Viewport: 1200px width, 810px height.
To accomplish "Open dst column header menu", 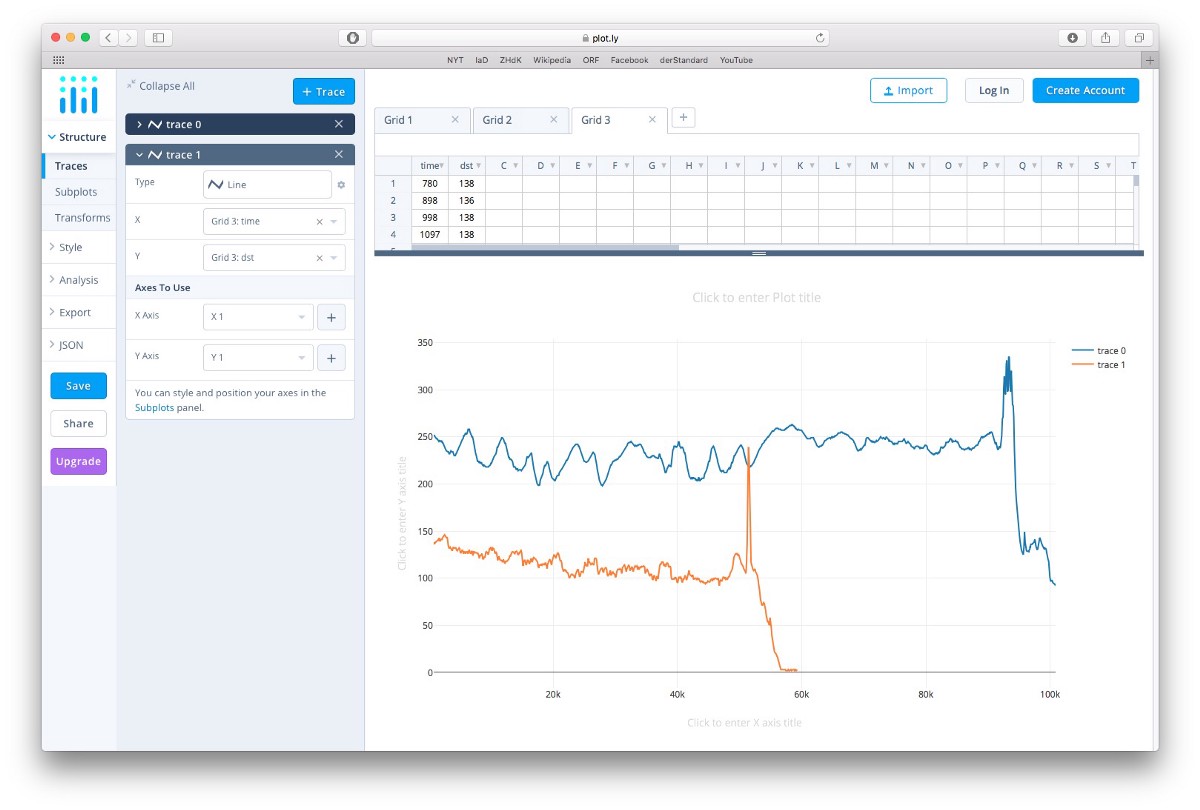I will pos(478,165).
